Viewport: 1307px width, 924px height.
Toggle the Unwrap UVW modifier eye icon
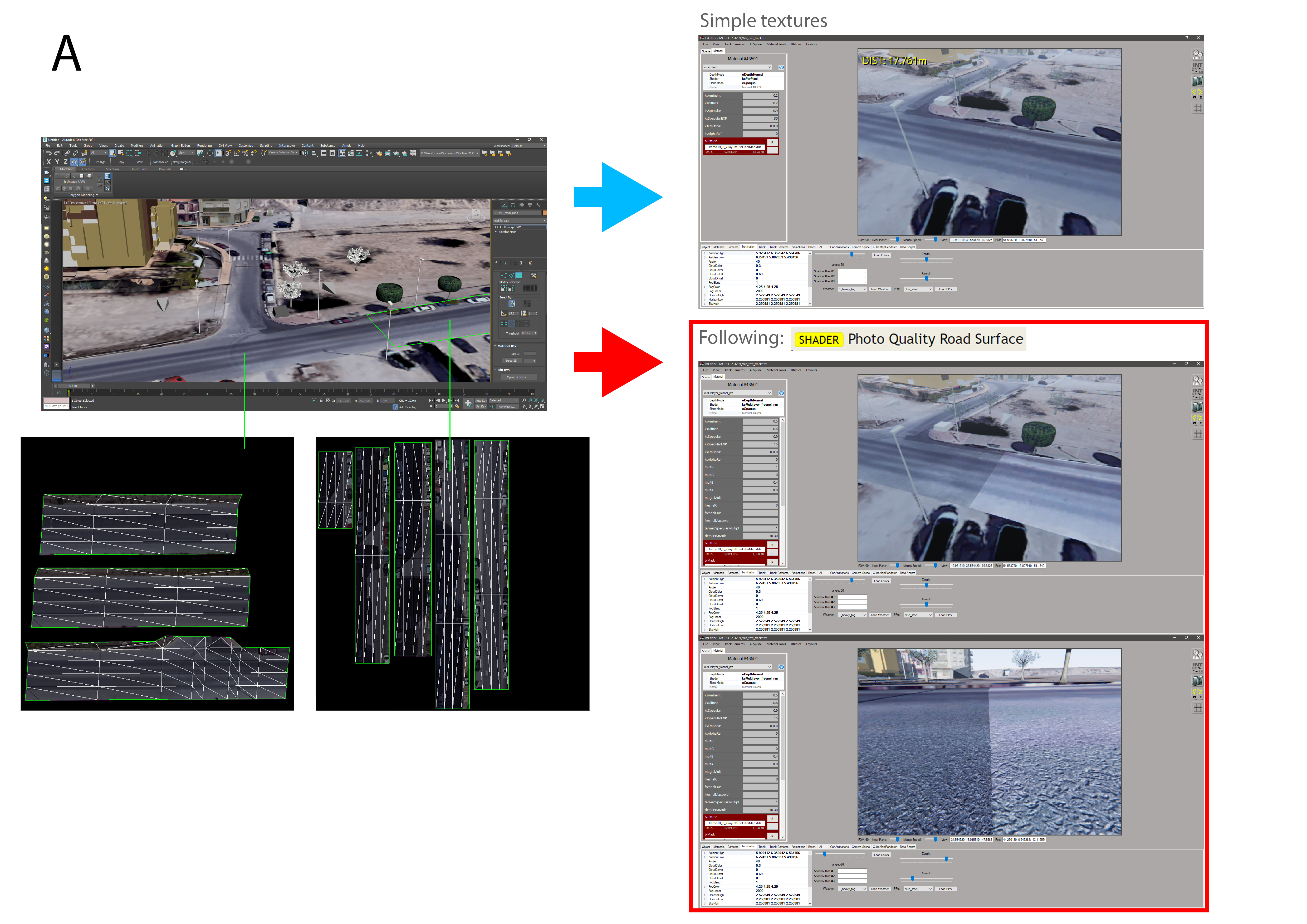pos(496,227)
